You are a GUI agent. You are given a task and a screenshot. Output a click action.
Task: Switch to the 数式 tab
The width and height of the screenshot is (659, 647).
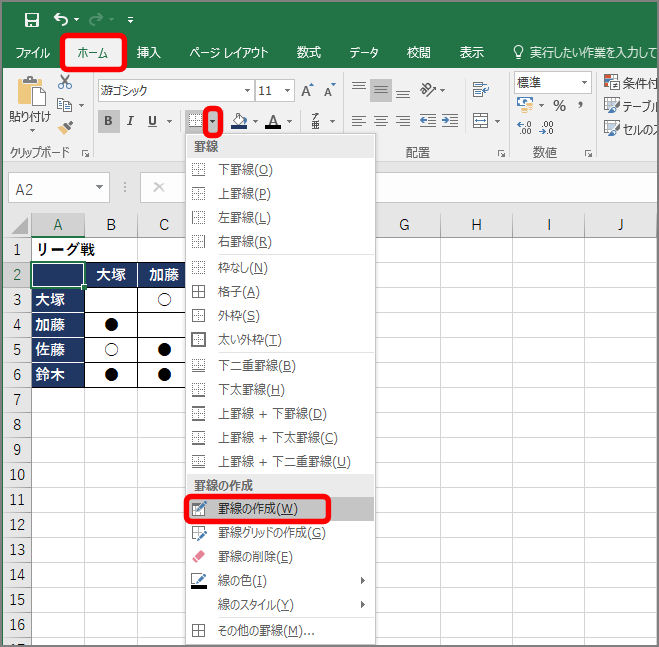(x=308, y=53)
